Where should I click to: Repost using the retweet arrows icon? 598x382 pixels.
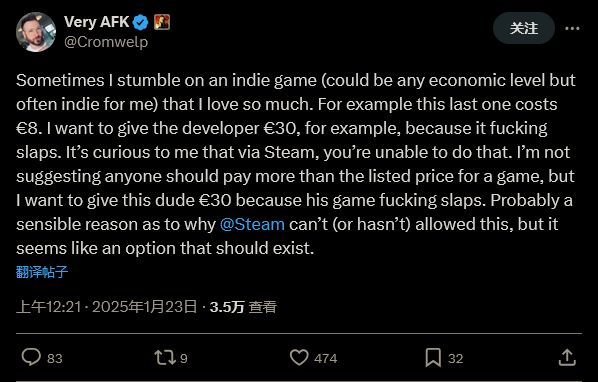[165, 358]
